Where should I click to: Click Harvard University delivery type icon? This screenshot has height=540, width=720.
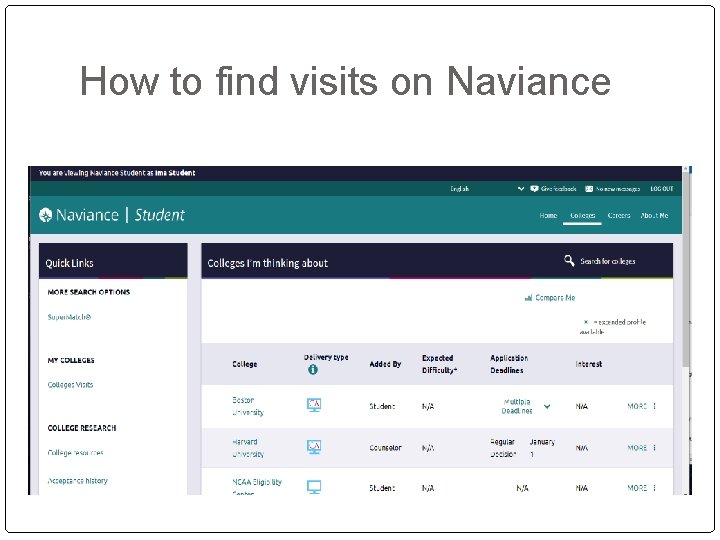tap(314, 447)
